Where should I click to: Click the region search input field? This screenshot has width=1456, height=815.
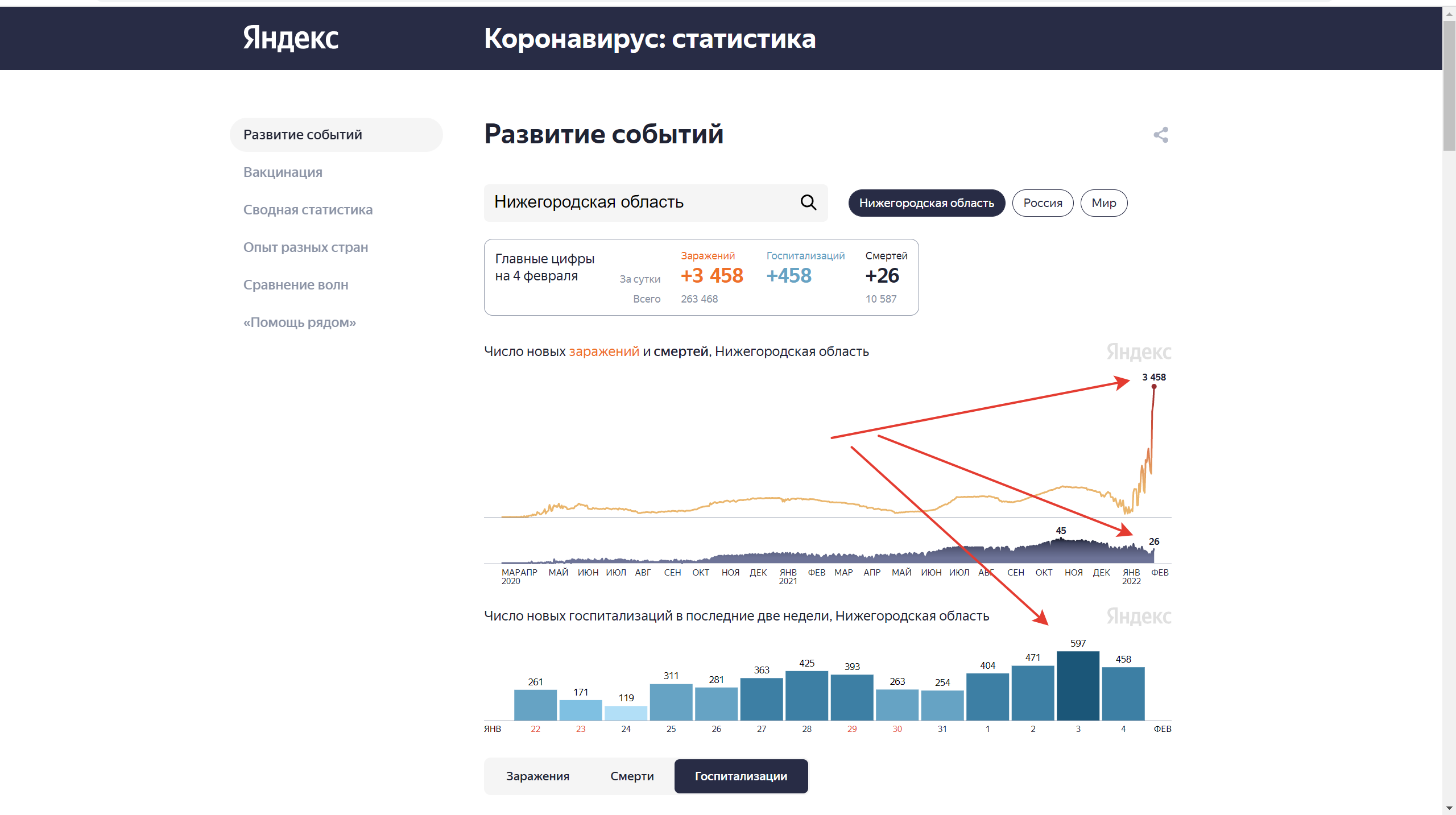(x=656, y=202)
